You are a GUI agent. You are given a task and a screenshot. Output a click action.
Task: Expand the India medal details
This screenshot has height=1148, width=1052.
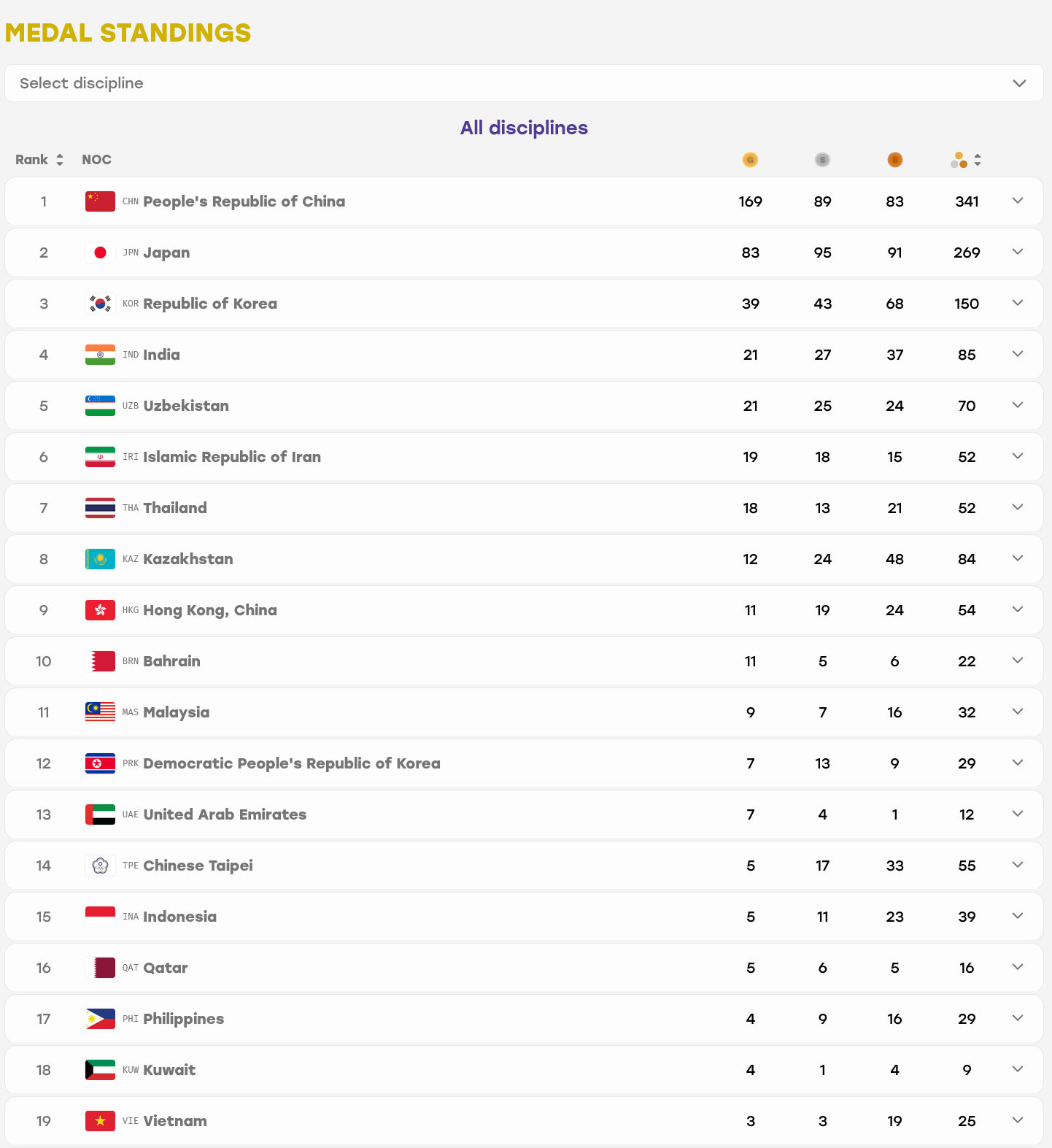click(1018, 354)
